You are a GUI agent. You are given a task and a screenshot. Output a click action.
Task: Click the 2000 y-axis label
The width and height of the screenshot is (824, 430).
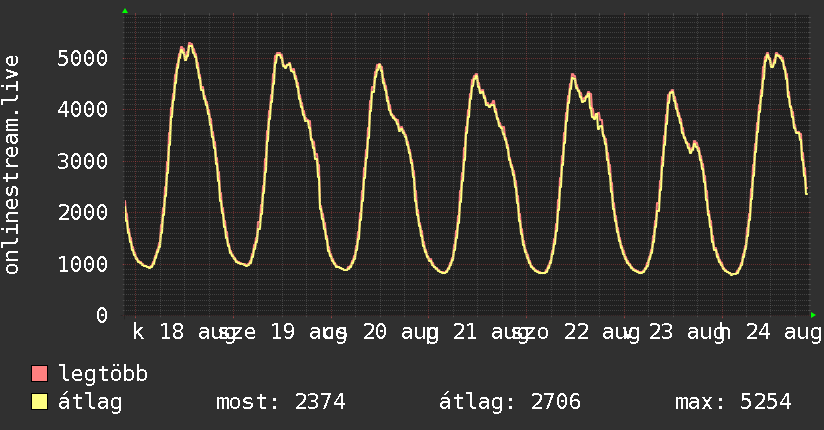coord(83,212)
